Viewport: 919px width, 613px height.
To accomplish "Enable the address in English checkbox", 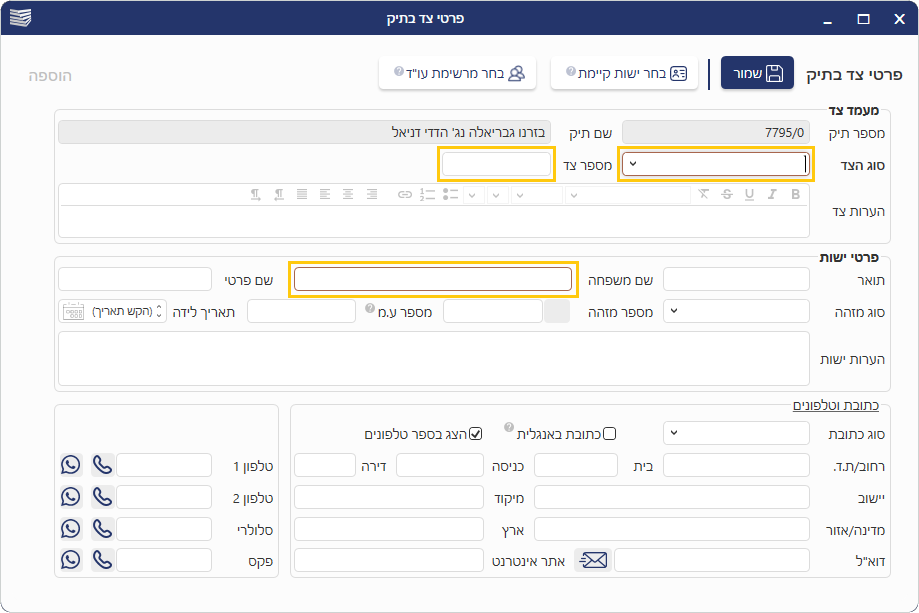I will pyautogui.click(x=609, y=433).
